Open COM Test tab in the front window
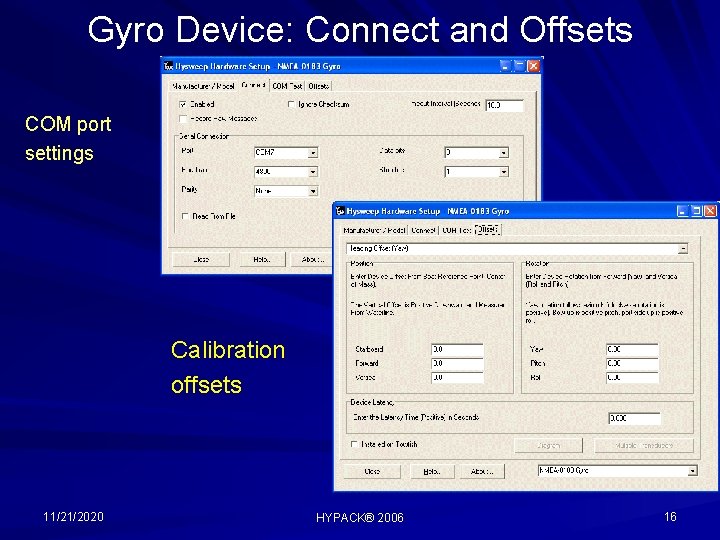The height and width of the screenshot is (540, 720). click(456, 230)
